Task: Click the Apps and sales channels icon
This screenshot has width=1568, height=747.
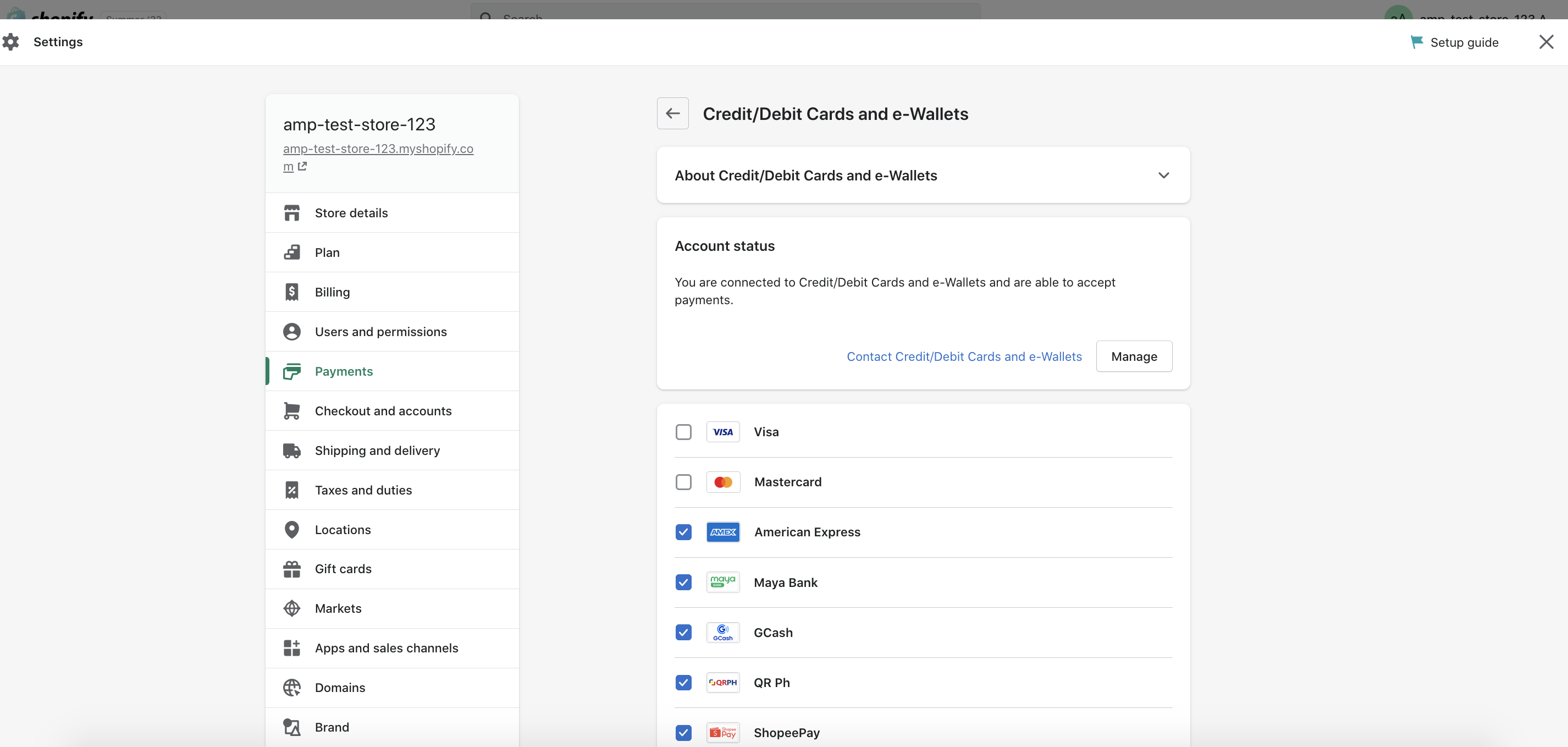Action: tap(291, 648)
